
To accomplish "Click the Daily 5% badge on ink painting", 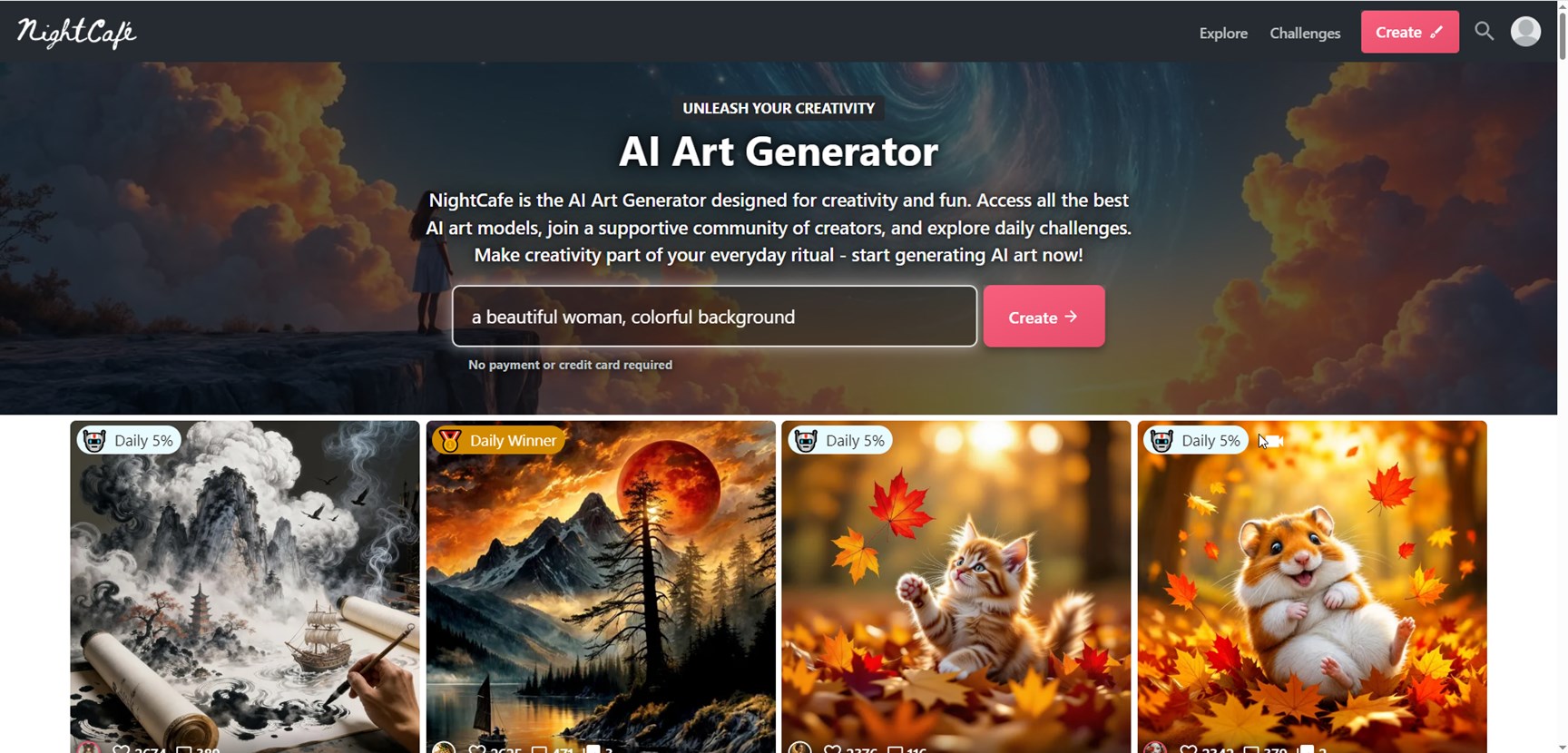I will point(129,441).
